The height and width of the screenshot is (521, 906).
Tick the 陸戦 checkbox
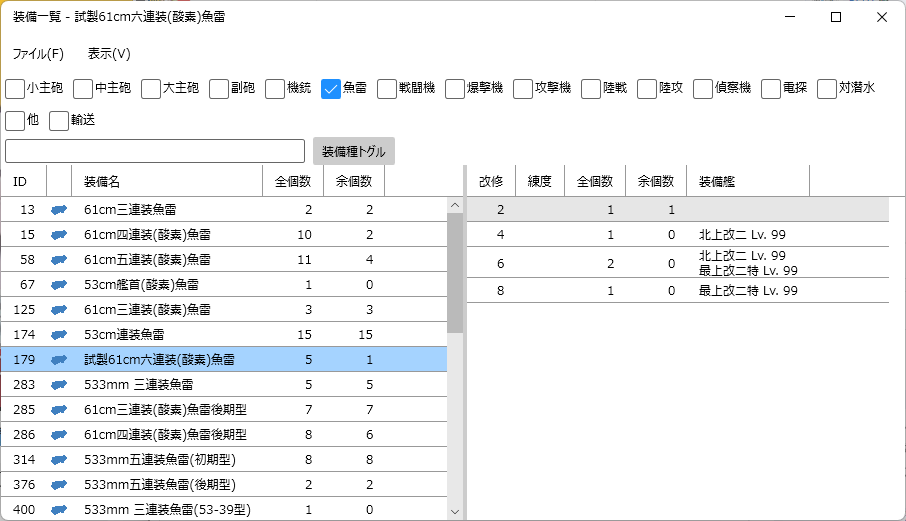[591, 88]
